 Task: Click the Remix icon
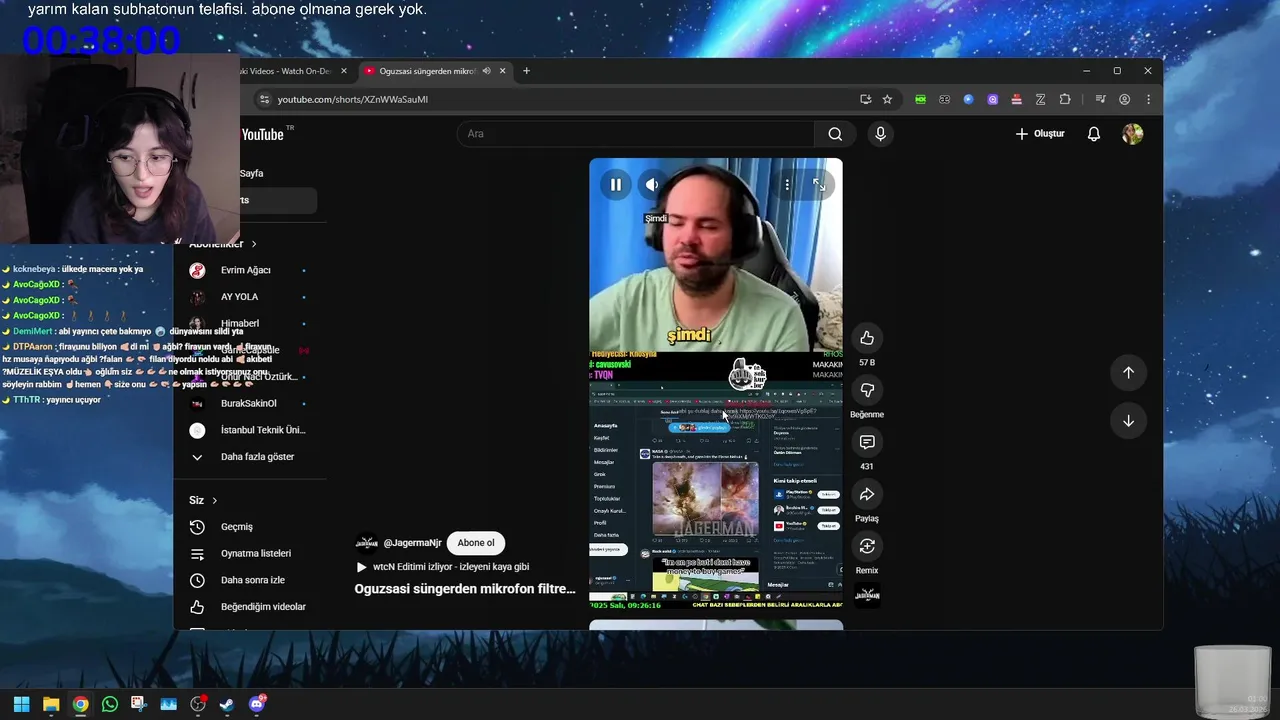point(867,546)
